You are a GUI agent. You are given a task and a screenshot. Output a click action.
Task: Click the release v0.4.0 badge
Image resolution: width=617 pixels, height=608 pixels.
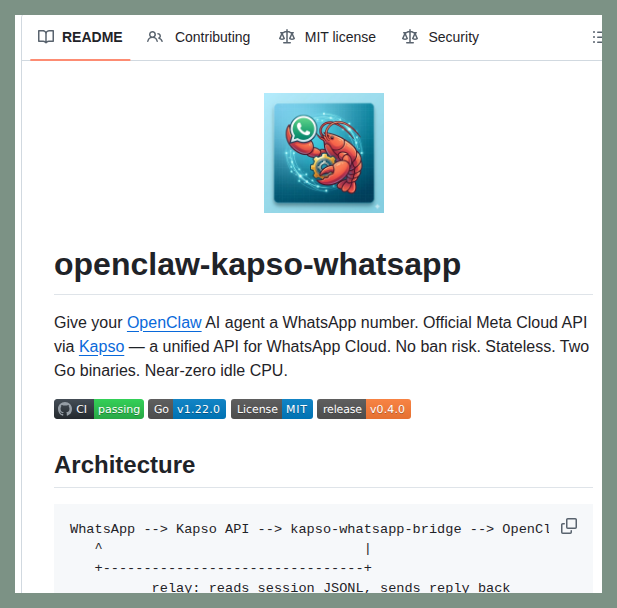(x=364, y=409)
